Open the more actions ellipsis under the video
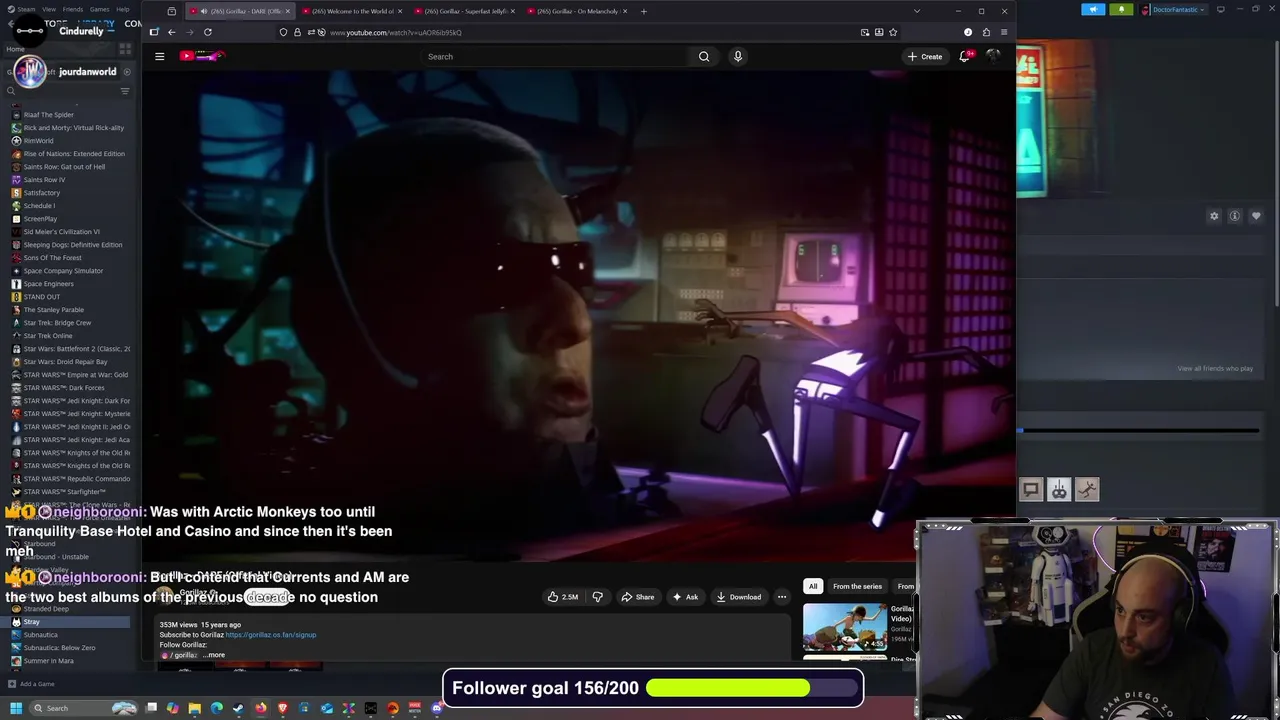 point(782,597)
